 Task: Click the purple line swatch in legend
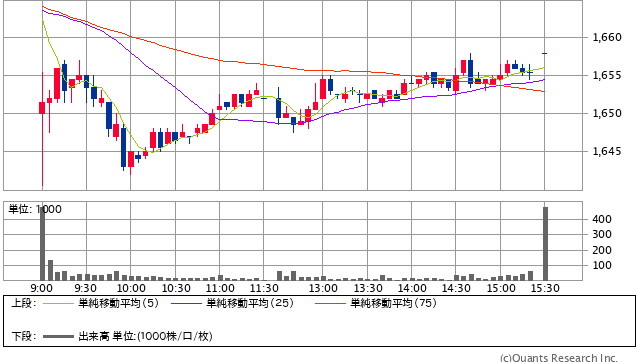[x=187, y=303]
